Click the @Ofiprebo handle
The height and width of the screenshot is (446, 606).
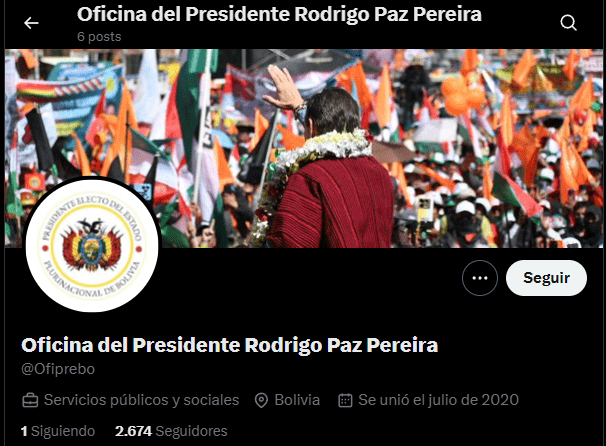point(58,369)
